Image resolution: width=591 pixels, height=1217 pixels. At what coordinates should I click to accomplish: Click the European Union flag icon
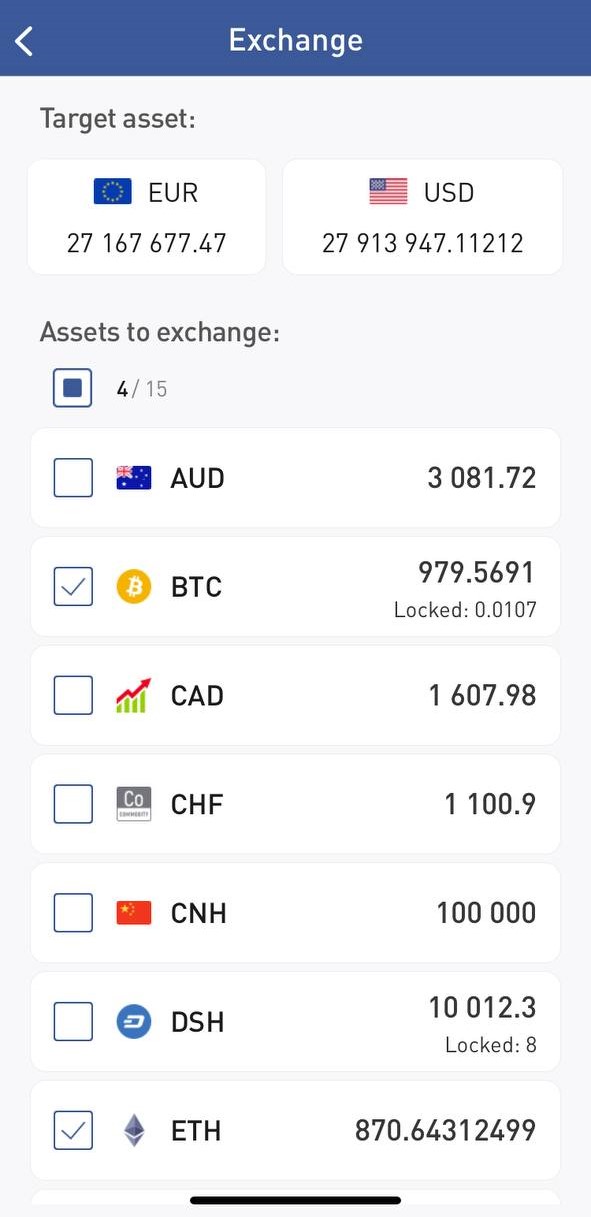tap(113, 191)
